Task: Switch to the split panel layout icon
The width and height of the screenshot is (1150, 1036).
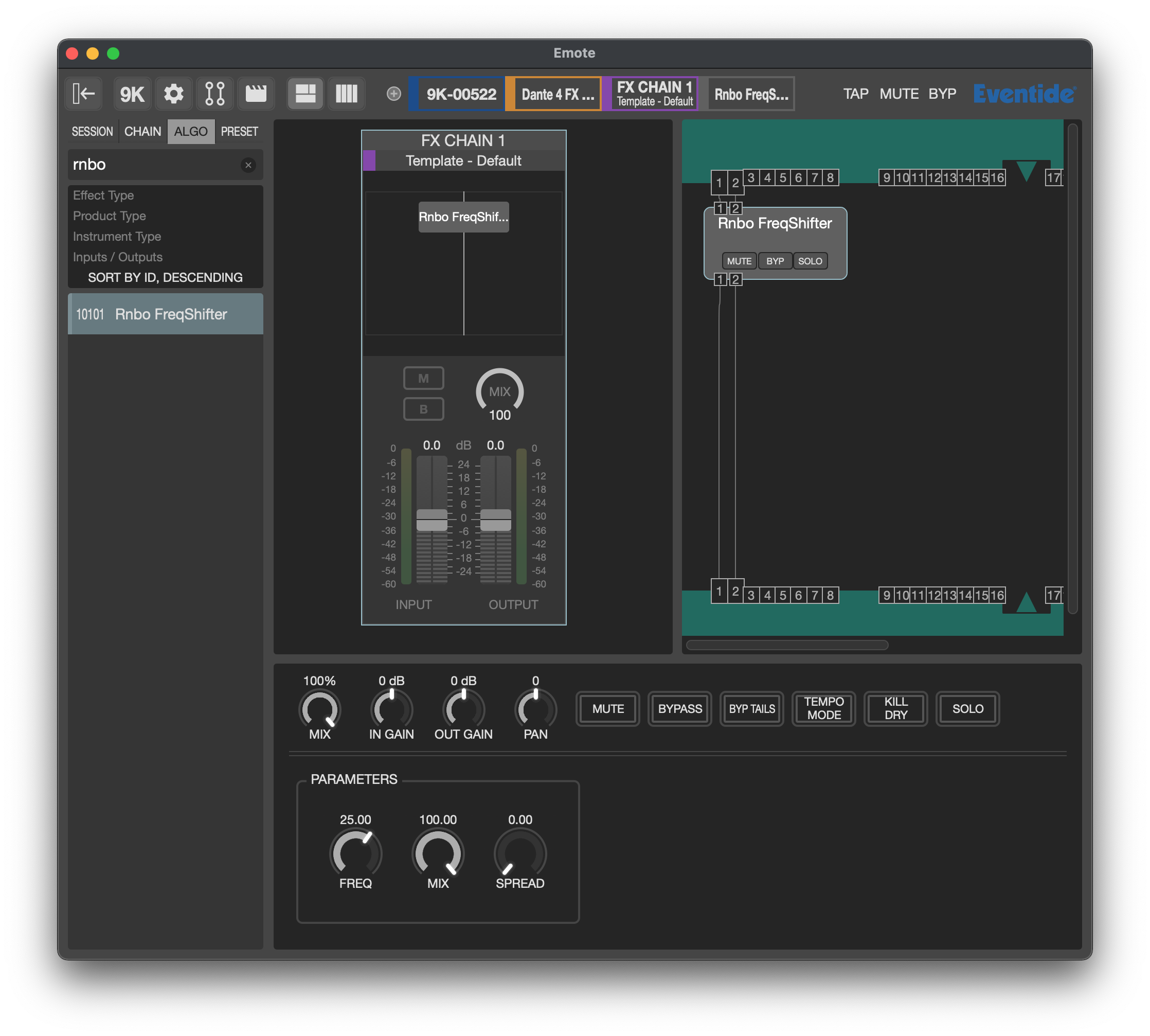Action: point(305,93)
